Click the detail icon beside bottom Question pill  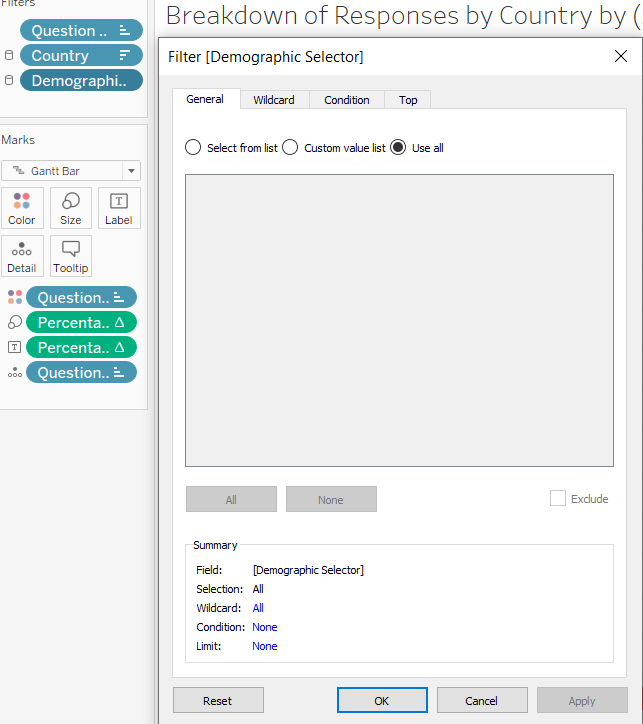(14, 373)
